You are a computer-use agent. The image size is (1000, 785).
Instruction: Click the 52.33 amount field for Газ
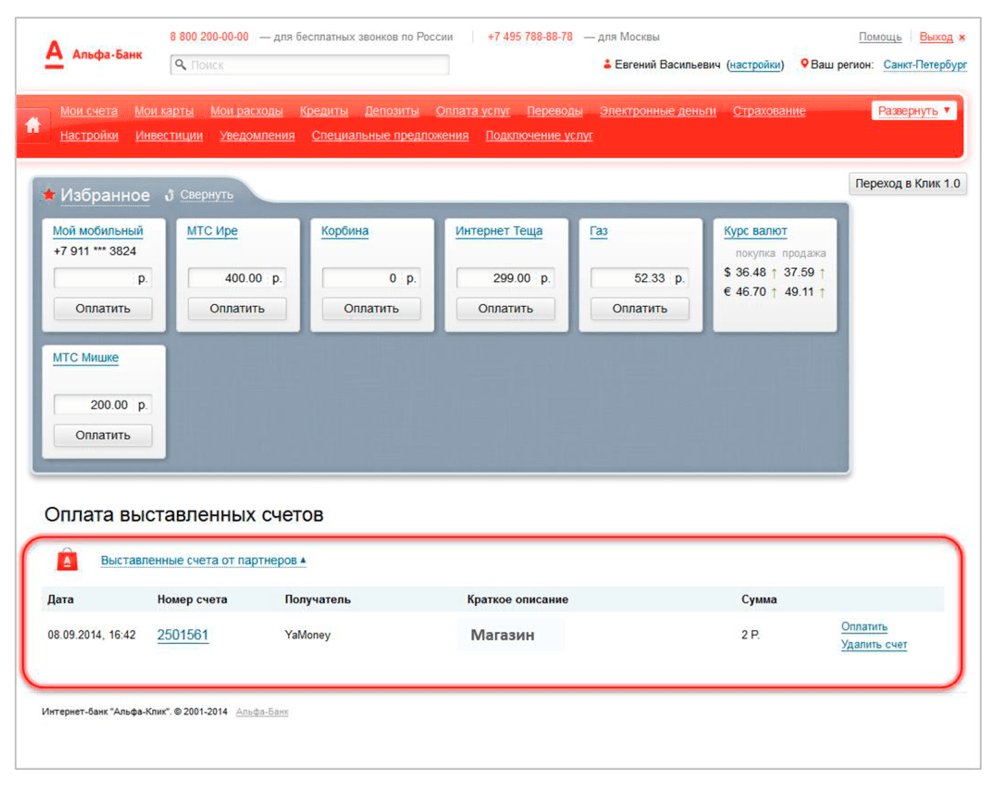point(640,279)
